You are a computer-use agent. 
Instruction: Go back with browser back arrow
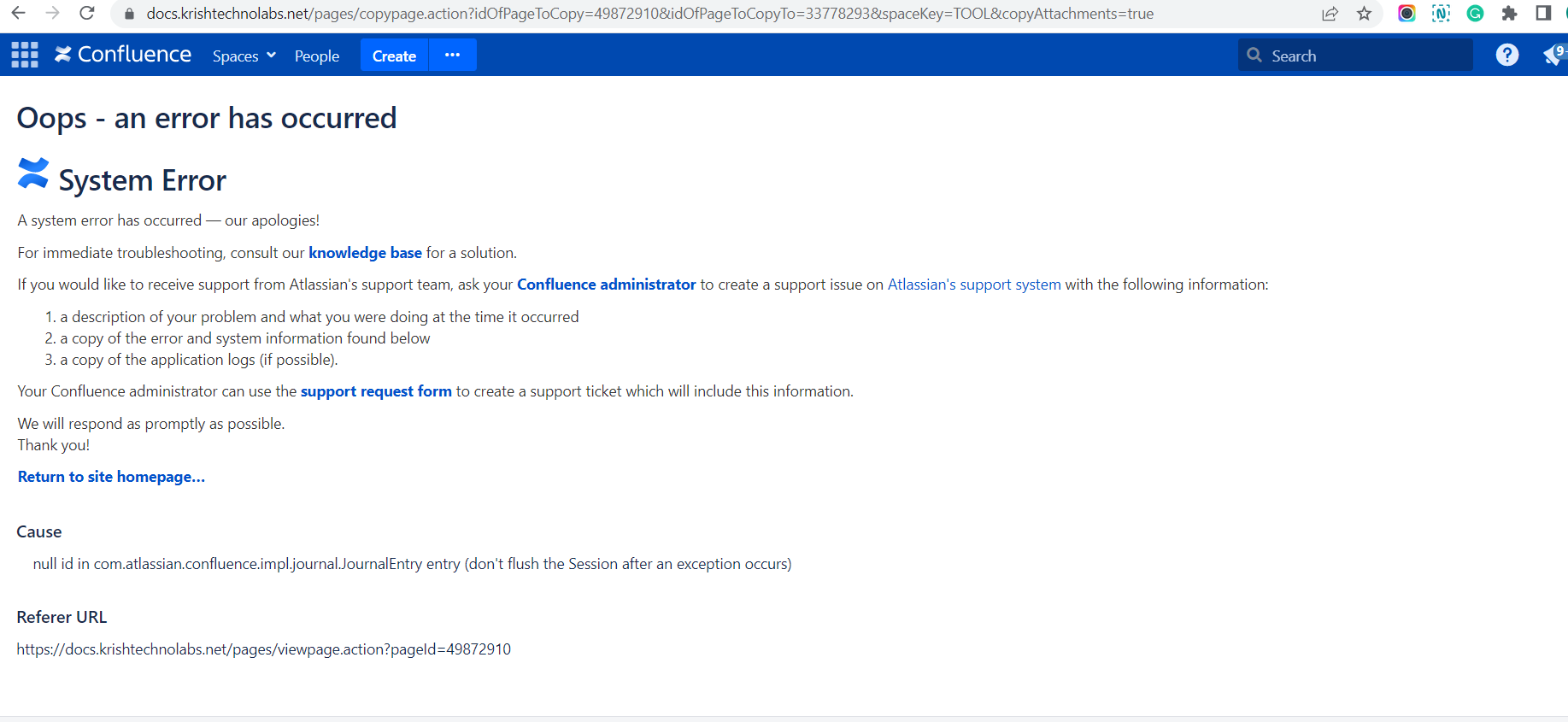tap(18, 14)
